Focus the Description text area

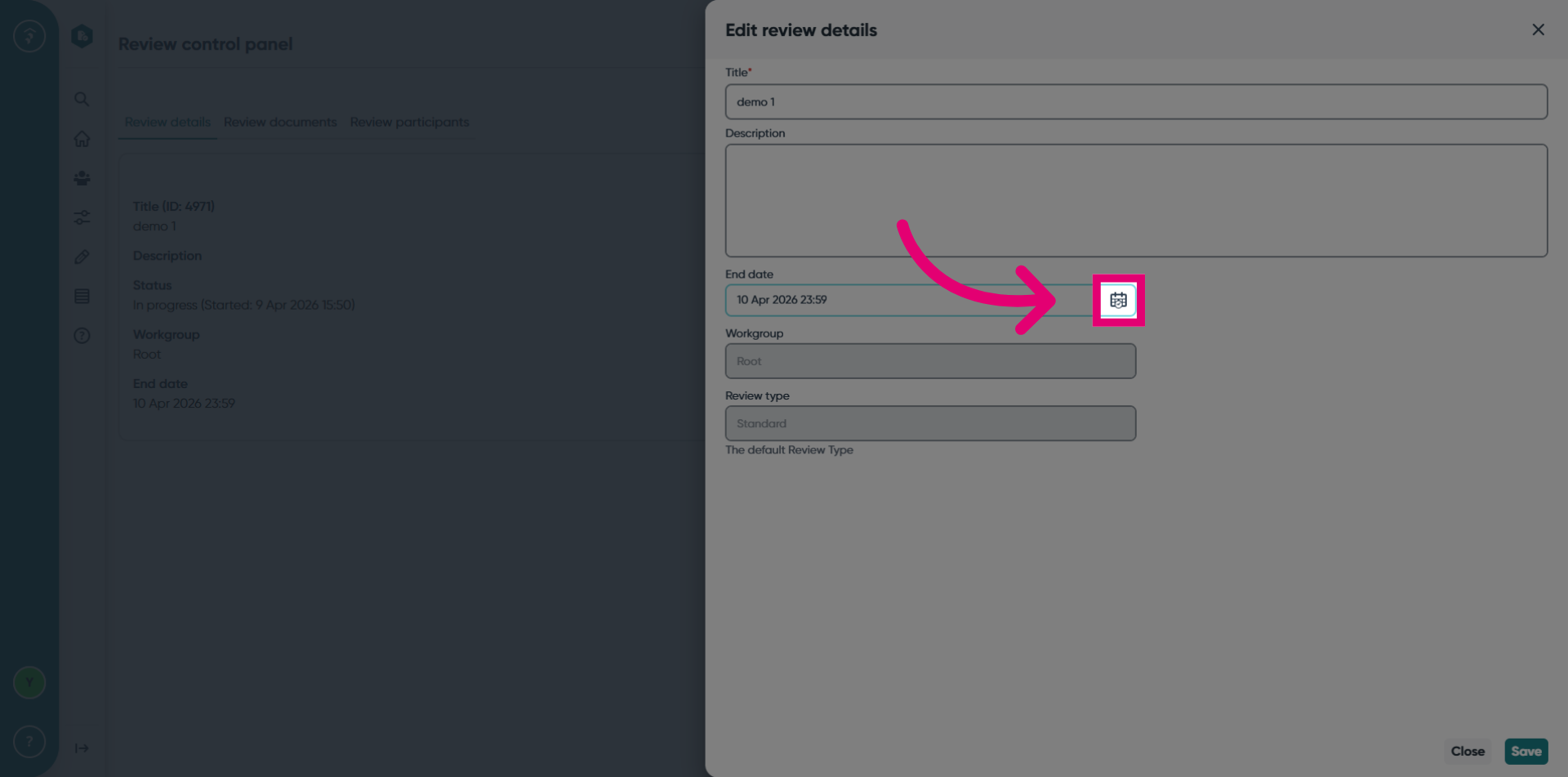[x=1136, y=201]
